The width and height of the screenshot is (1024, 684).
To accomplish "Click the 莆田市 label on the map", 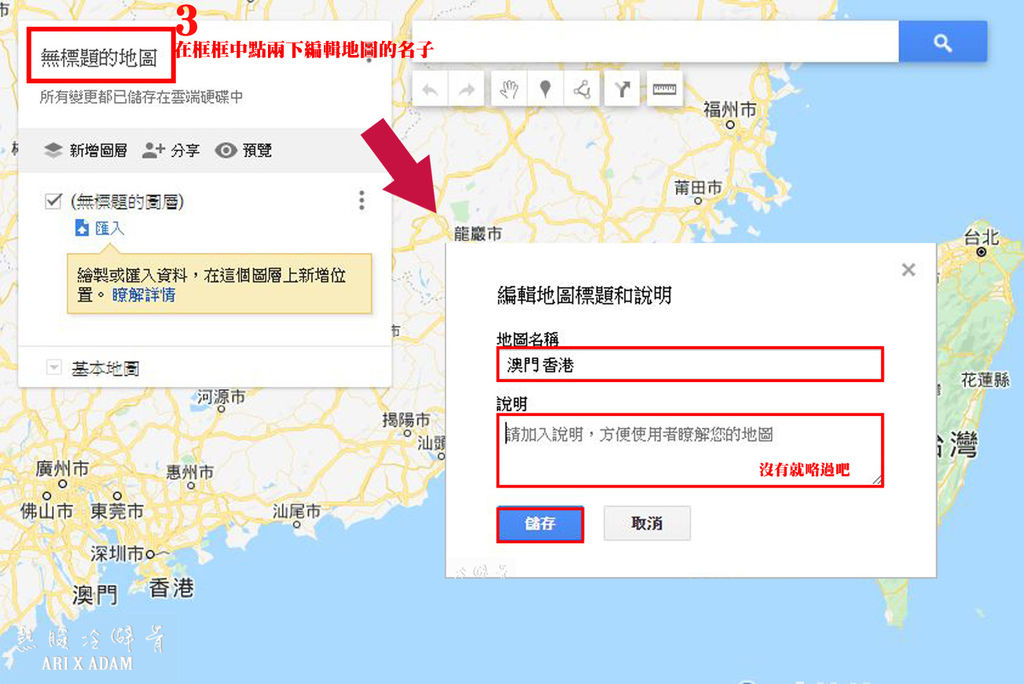I will click(698, 187).
